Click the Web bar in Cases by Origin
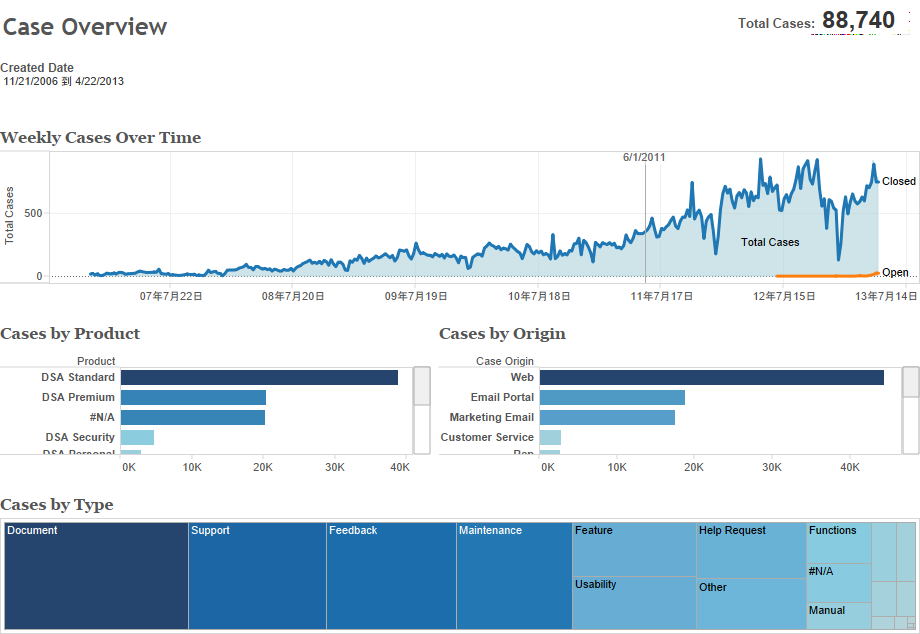Image resolution: width=920 pixels, height=634 pixels. click(711, 377)
